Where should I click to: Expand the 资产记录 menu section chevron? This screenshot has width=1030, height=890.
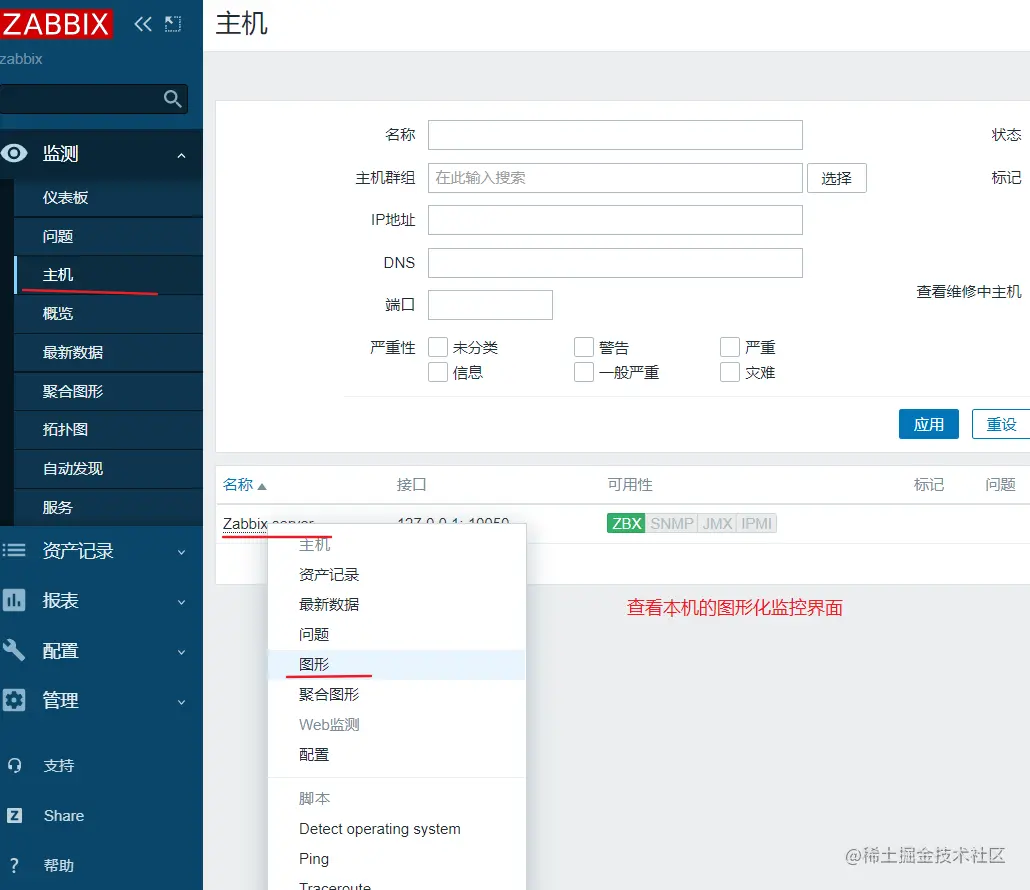coord(181,552)
